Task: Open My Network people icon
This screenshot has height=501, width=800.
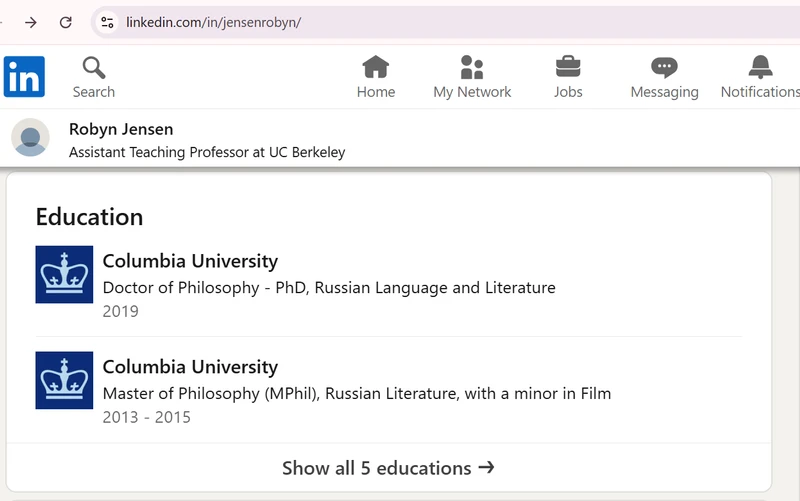Action: click(472, 67)
